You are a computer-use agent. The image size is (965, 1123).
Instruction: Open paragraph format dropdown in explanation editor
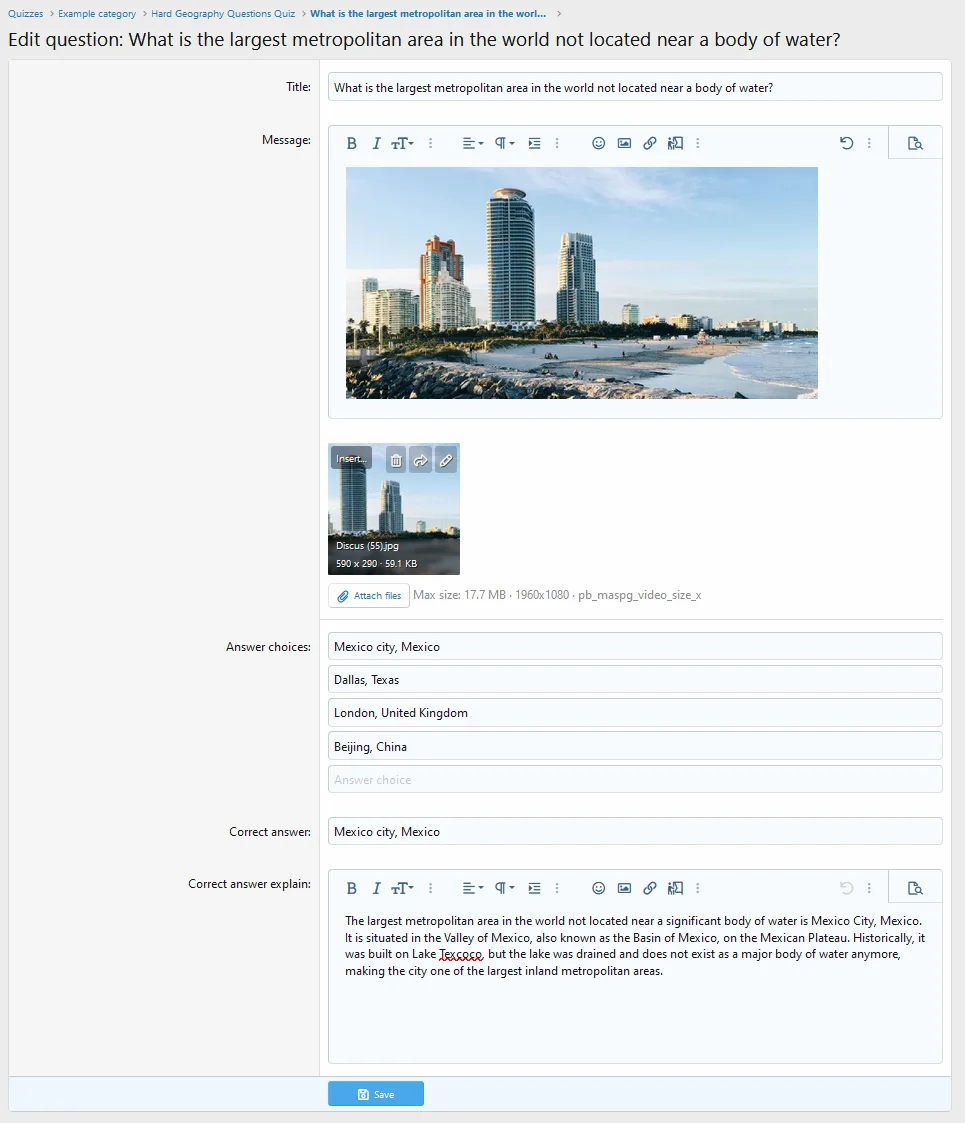(505, 888)
